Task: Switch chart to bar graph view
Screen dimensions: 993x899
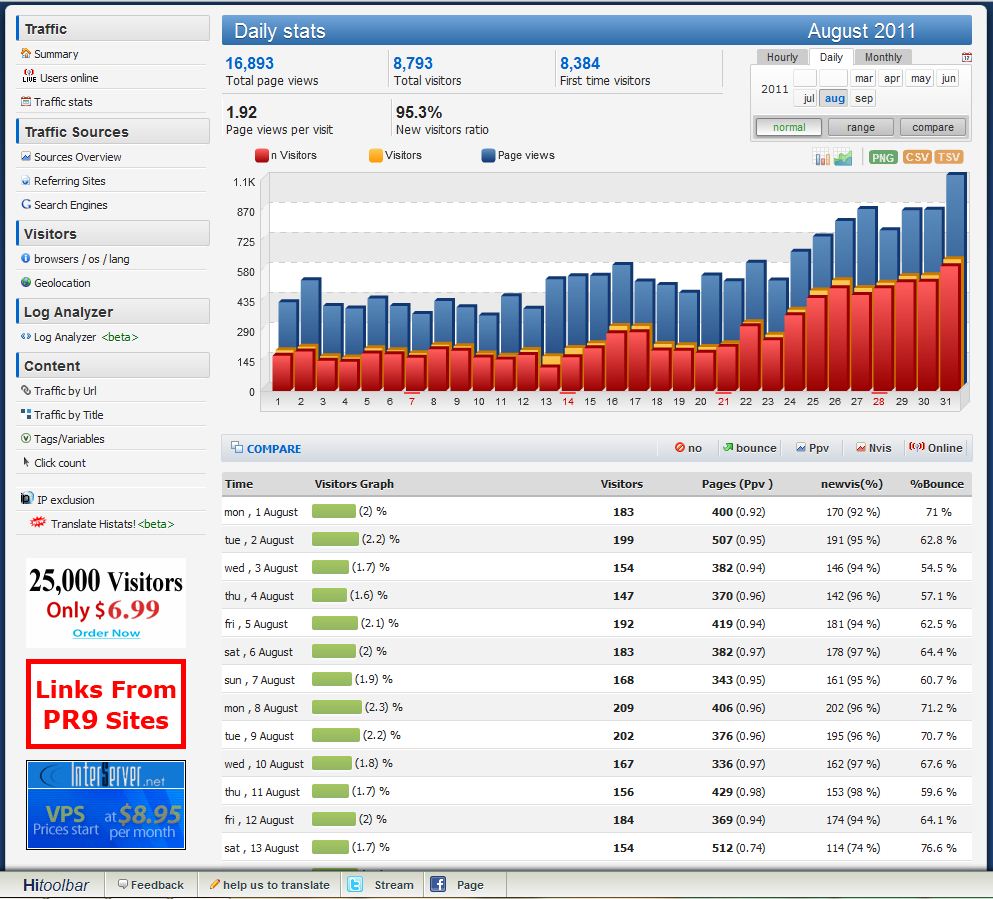Action: point(822,158)
